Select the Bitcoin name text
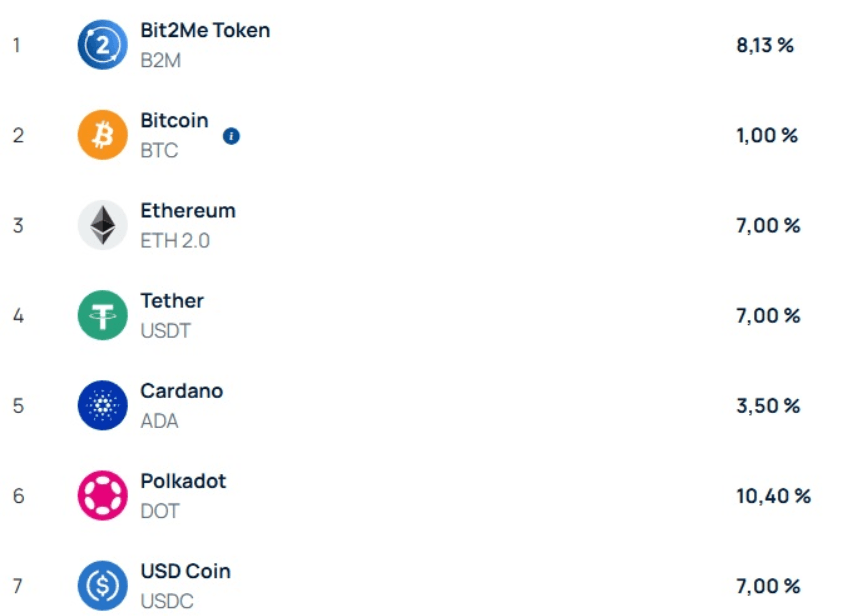 (x=174, y=120)
